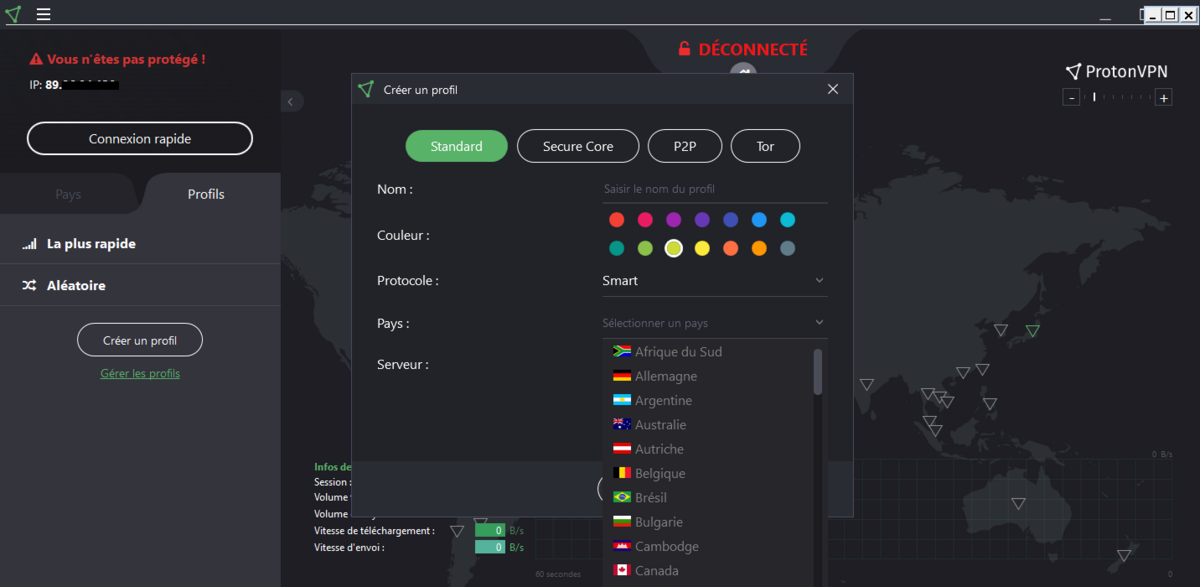This screenshot has height=587, width=1200.
Task: Select the P2P profile type
Action: pyautogui.click(x=685, y=146)
